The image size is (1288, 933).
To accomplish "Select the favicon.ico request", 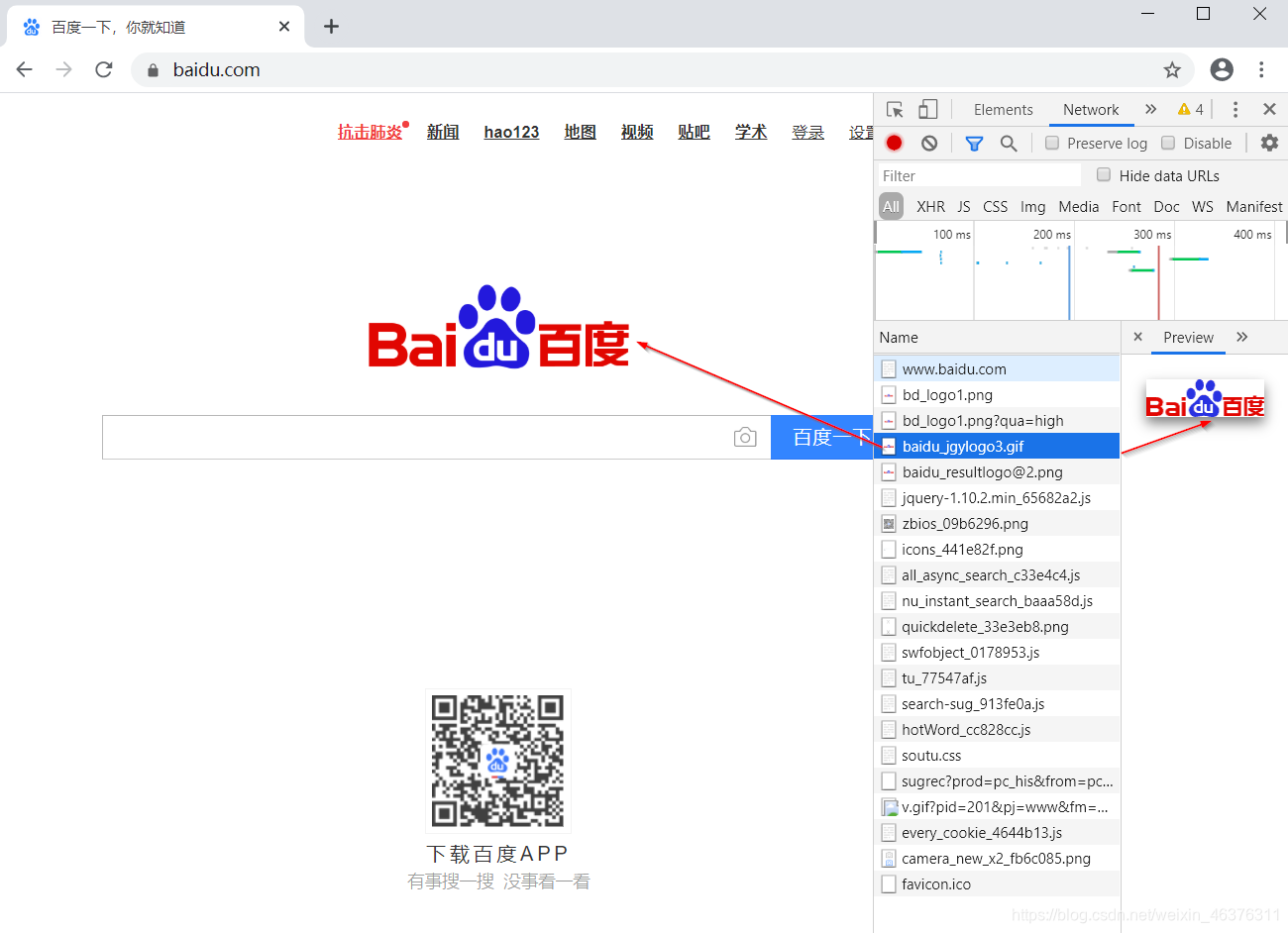I will 997,883.
